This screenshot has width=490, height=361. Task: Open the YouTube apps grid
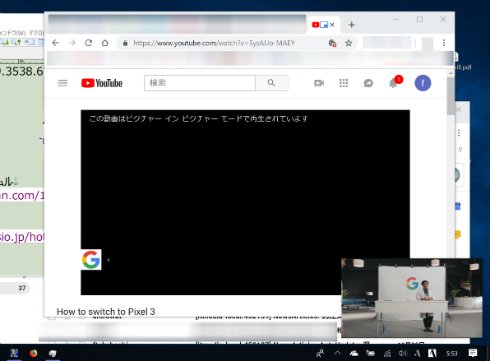(x=344, y=83)
